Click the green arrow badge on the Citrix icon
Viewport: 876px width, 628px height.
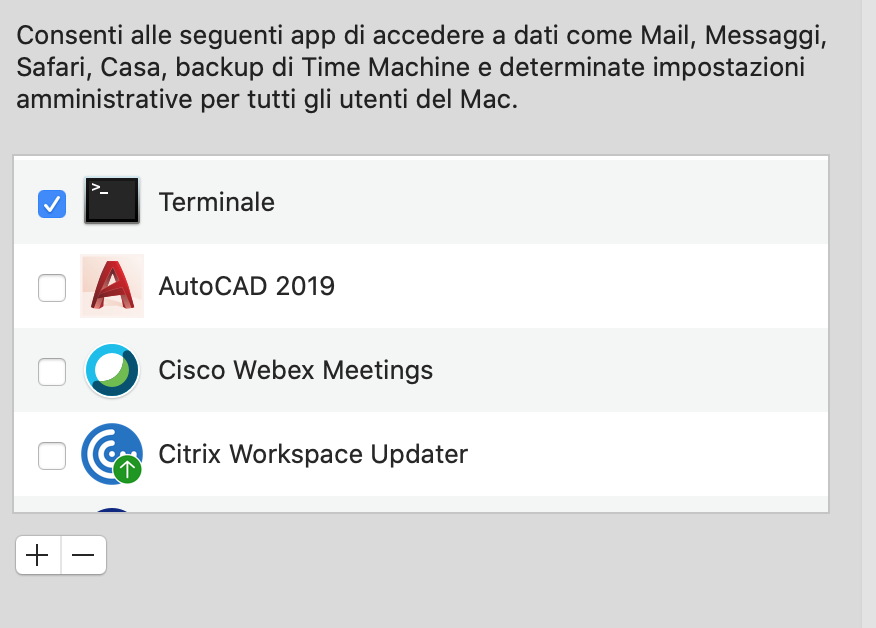127,469
